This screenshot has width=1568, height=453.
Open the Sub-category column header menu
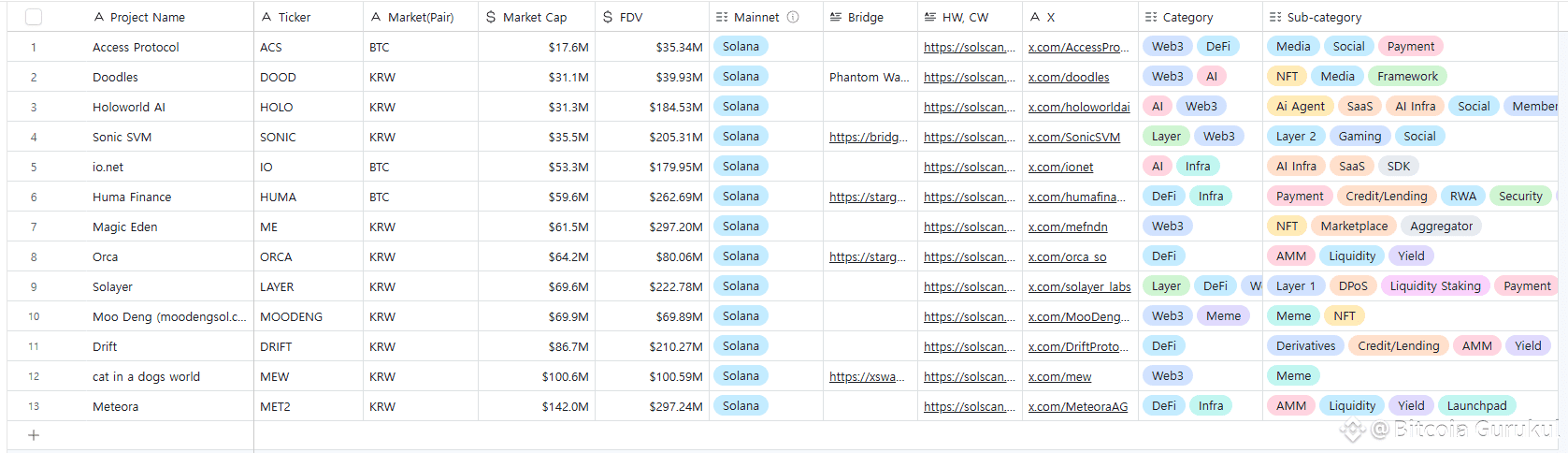tap(1414, 17)
